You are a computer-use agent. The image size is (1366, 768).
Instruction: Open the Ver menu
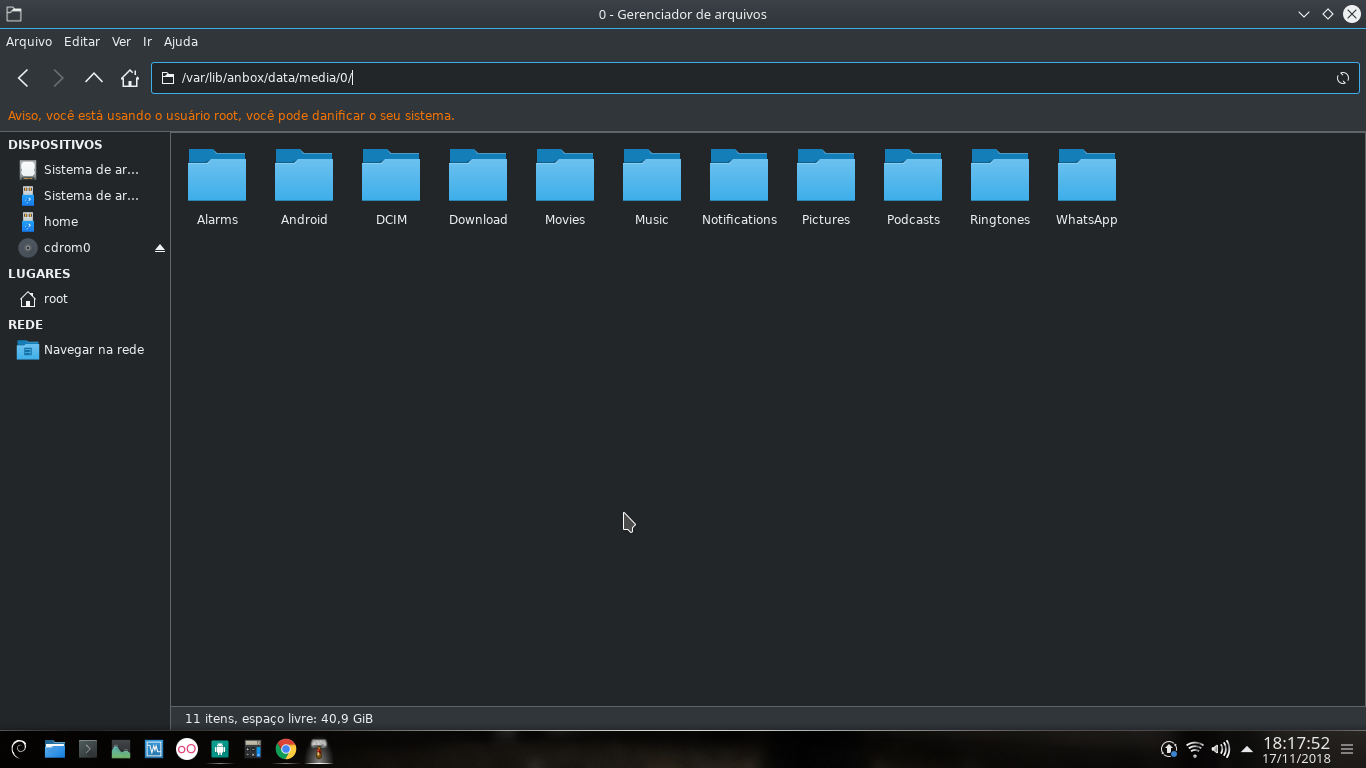pyautogui.click(x=121, y=41)
